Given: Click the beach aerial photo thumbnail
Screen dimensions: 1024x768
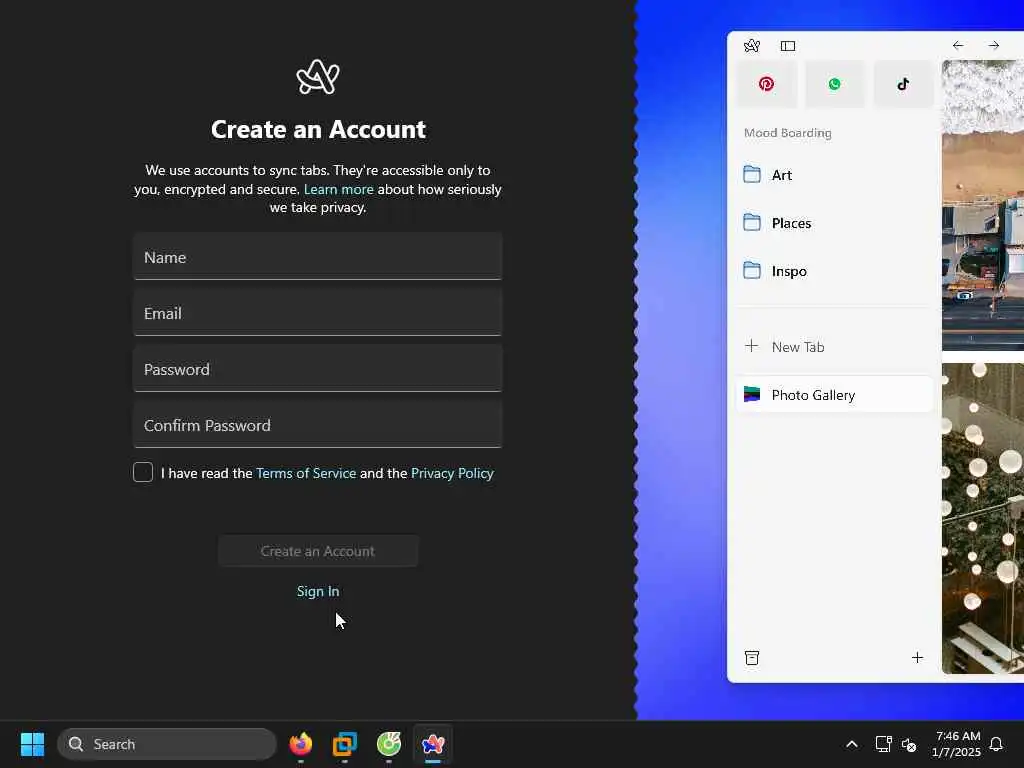Looking at the screenshot, I should pos(983,205).
